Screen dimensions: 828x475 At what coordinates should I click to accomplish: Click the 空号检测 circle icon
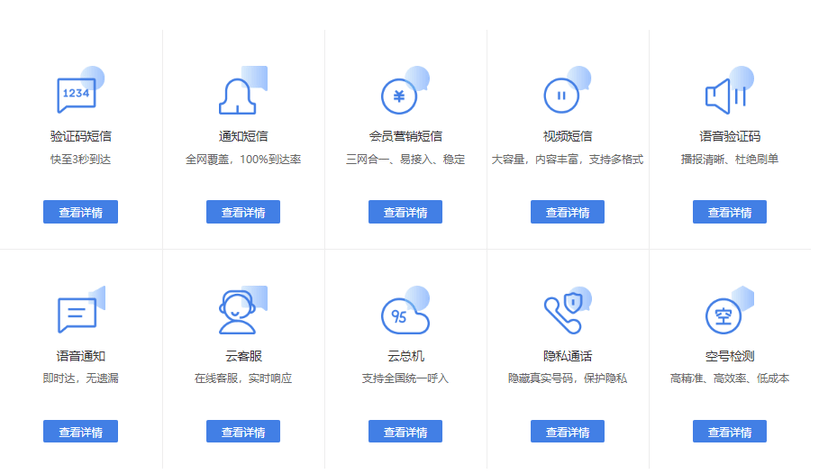pos(729,310)
